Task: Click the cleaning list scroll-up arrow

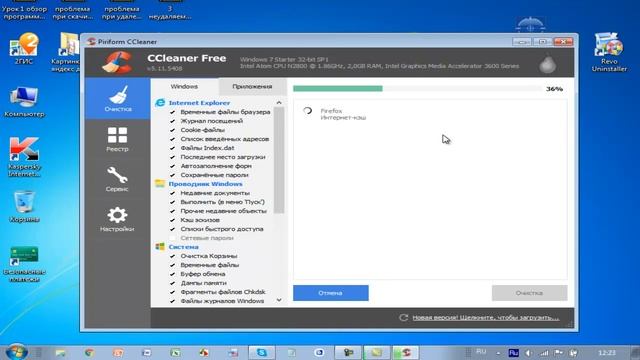Action: (x=279, y=102)
